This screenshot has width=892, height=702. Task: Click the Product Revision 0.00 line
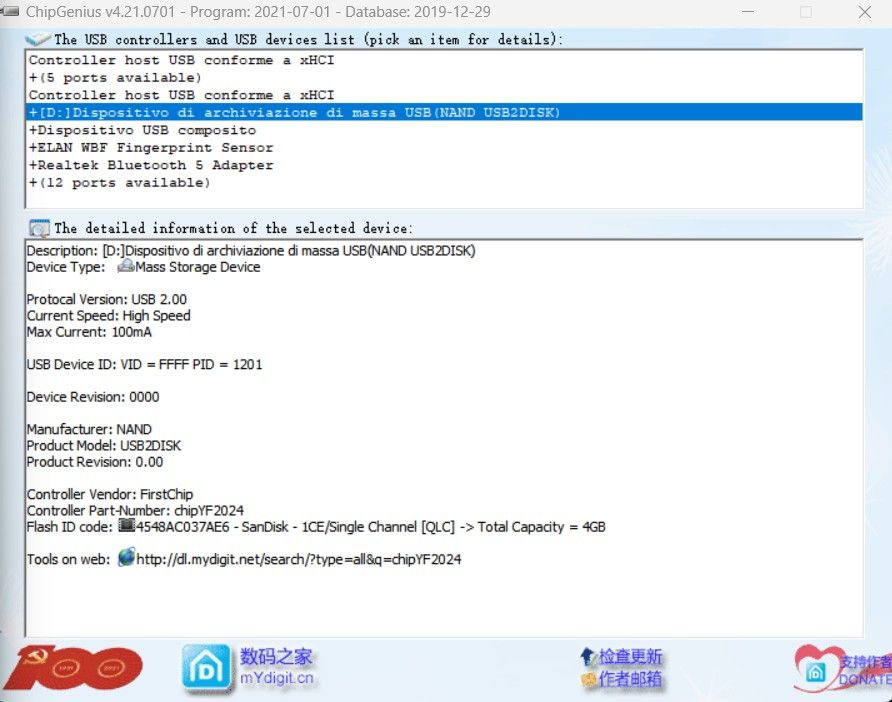pos(95,462)
